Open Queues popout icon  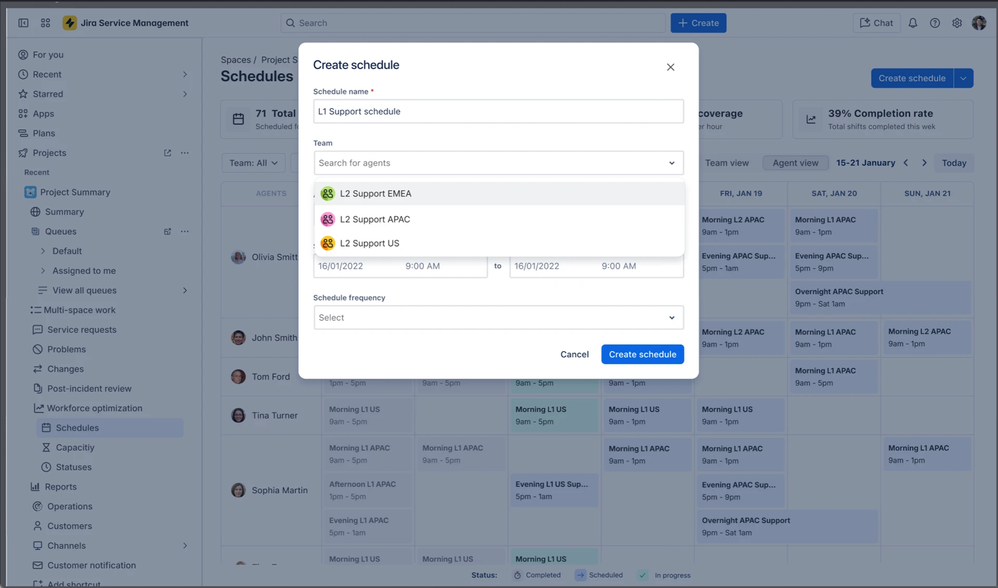point(167,232)
